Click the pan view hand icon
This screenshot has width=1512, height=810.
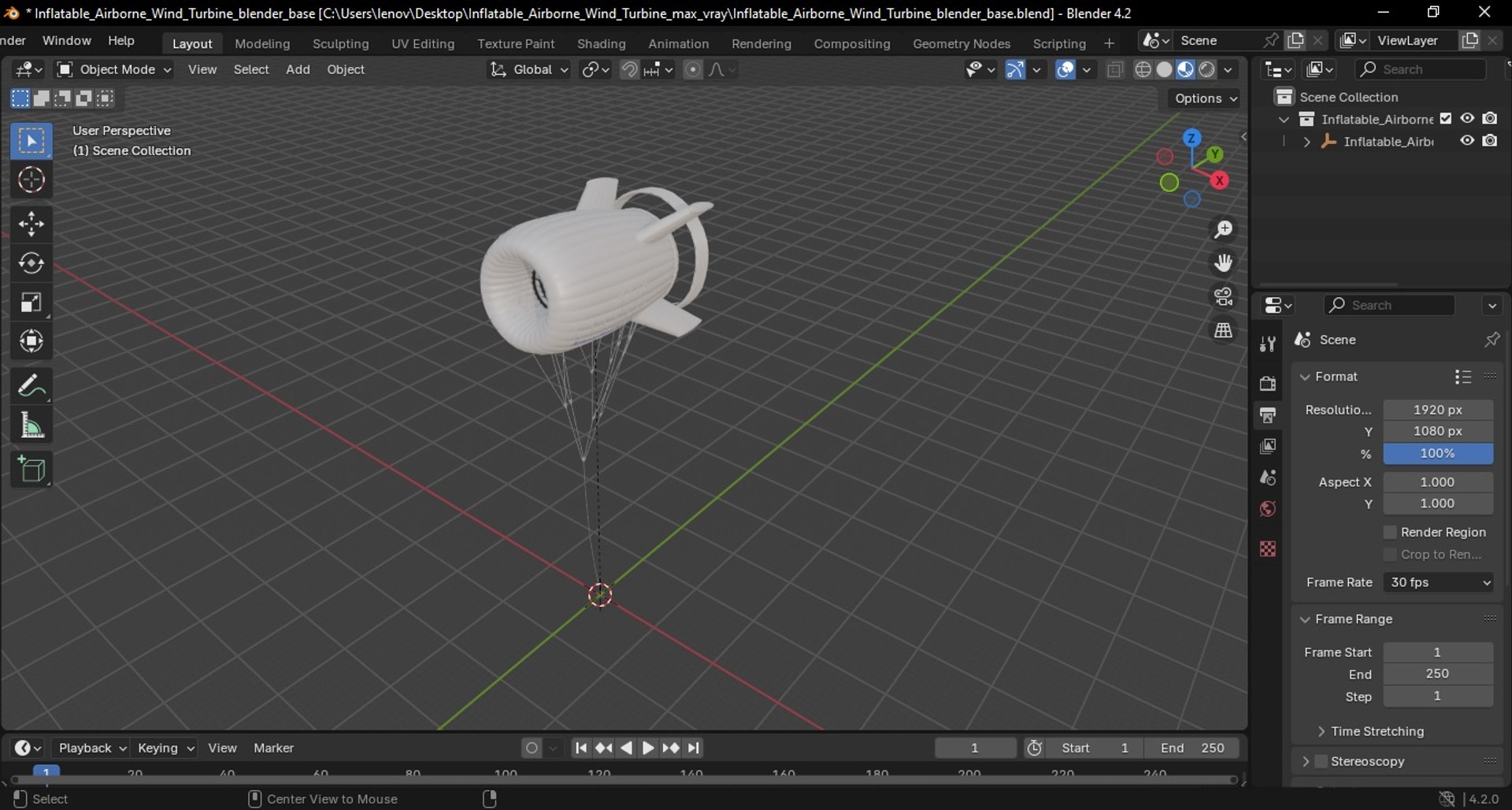pos(1223,262)
